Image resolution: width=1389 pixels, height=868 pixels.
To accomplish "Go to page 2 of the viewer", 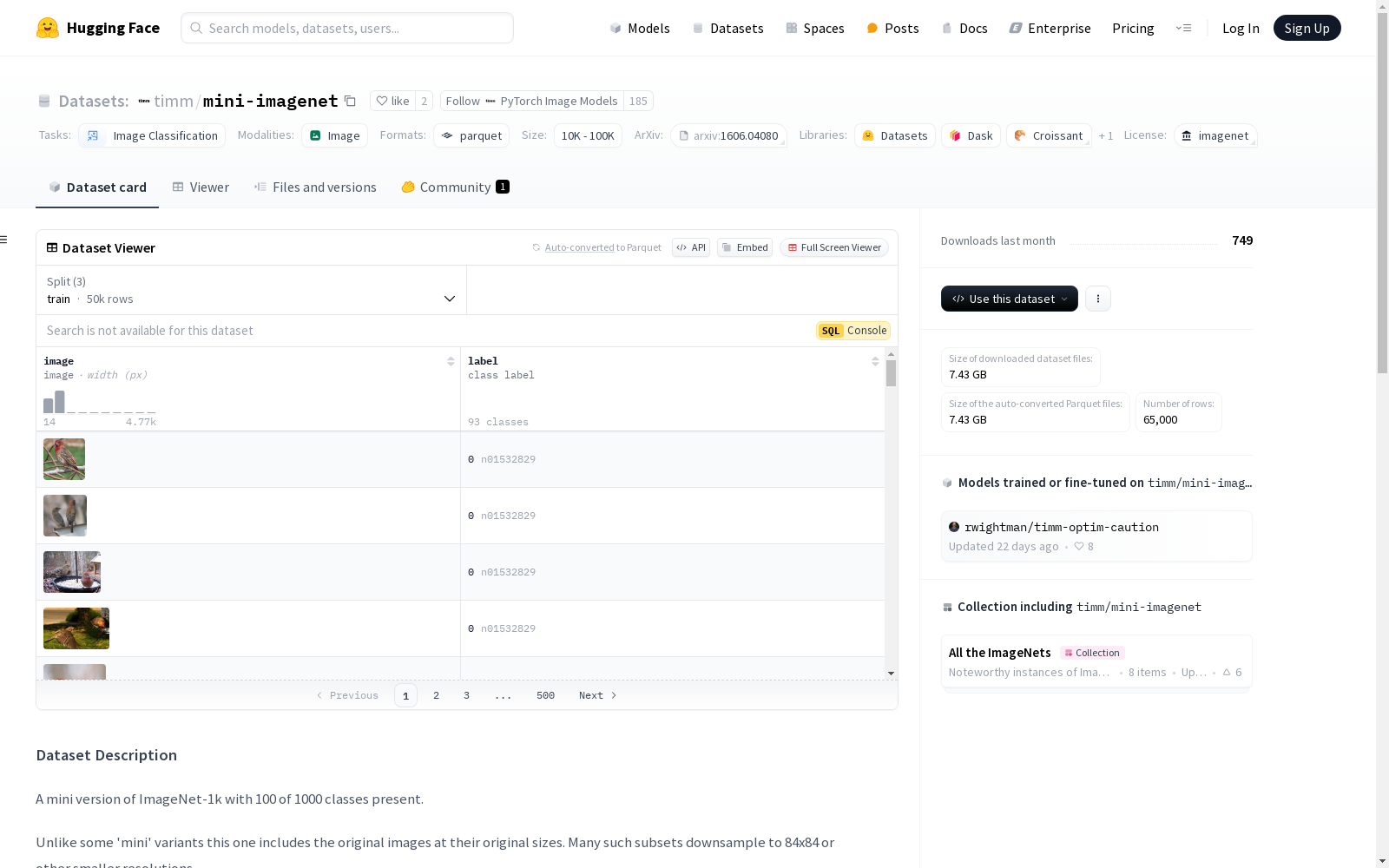I will (x=436, y=695).
